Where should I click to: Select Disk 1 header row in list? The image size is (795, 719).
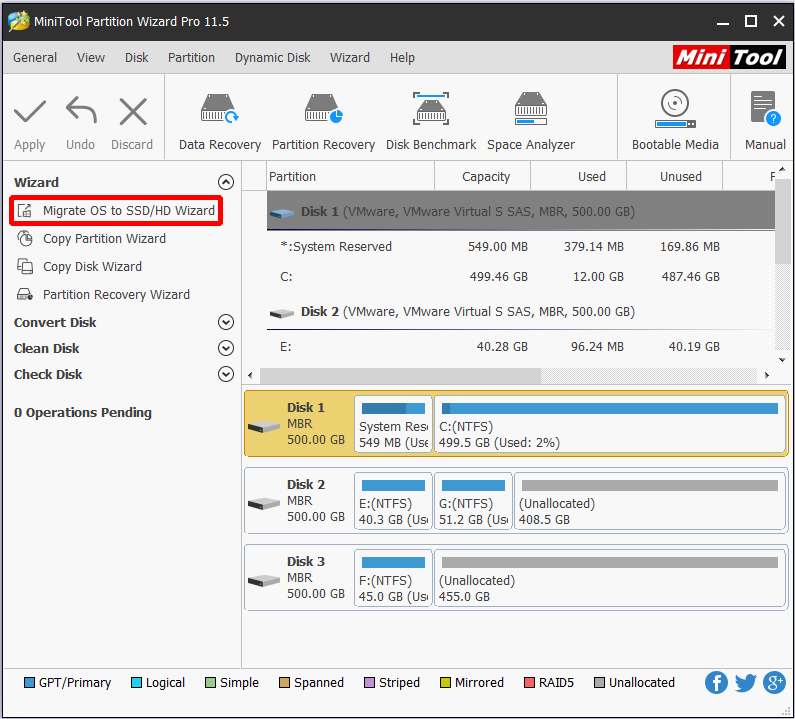tap(521, 211)
